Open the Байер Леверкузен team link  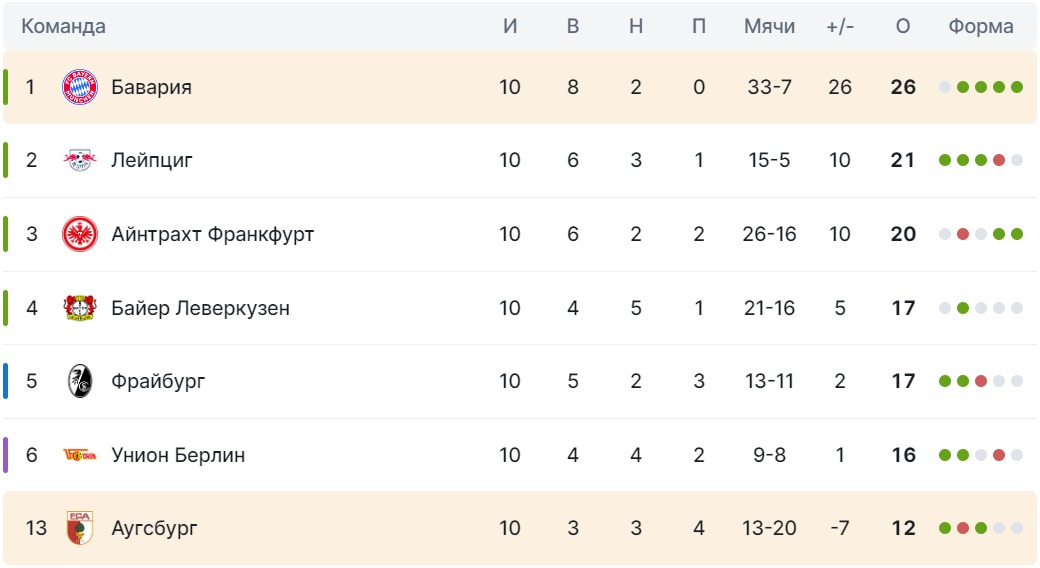[200, 308]
